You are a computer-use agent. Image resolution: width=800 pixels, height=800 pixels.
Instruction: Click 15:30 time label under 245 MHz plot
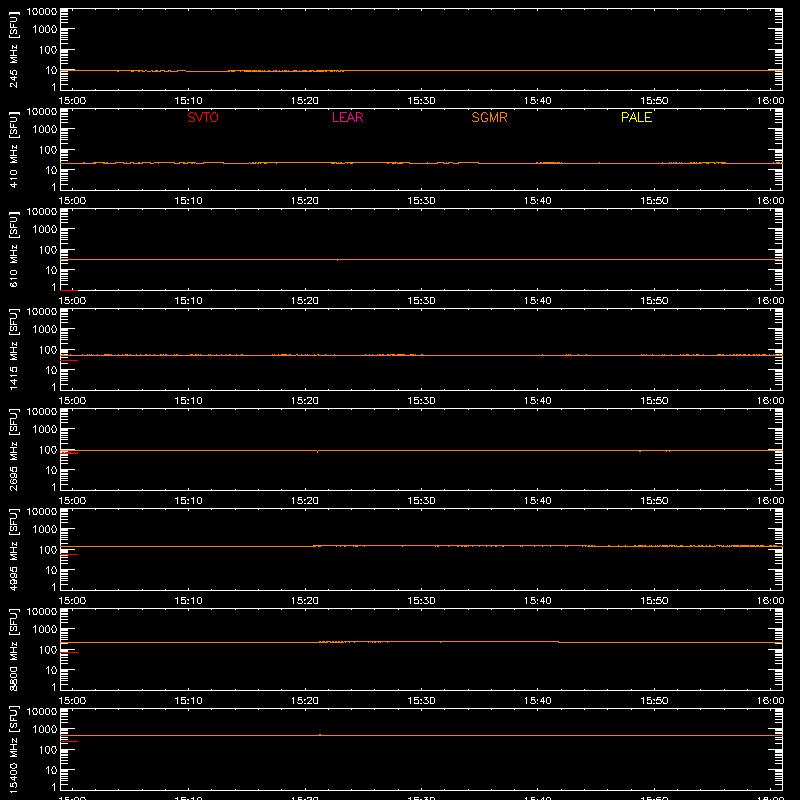[x=421, y=101]
